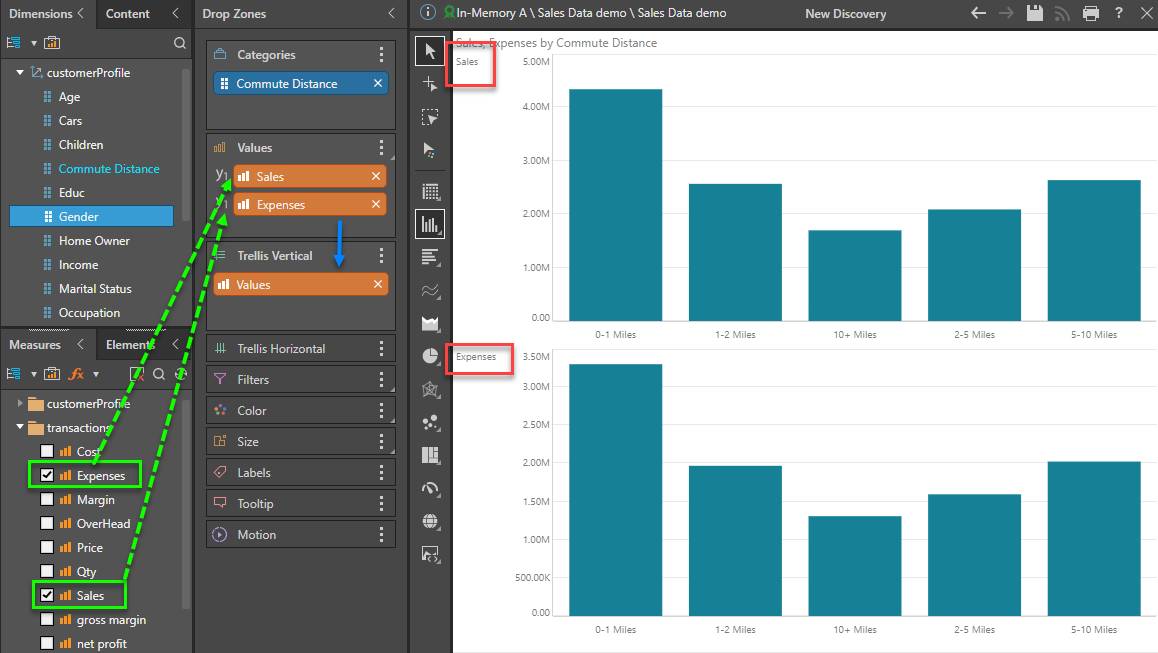Select the grid table visualization icon
Screen dimensions: 1158x653
(430, 191)
